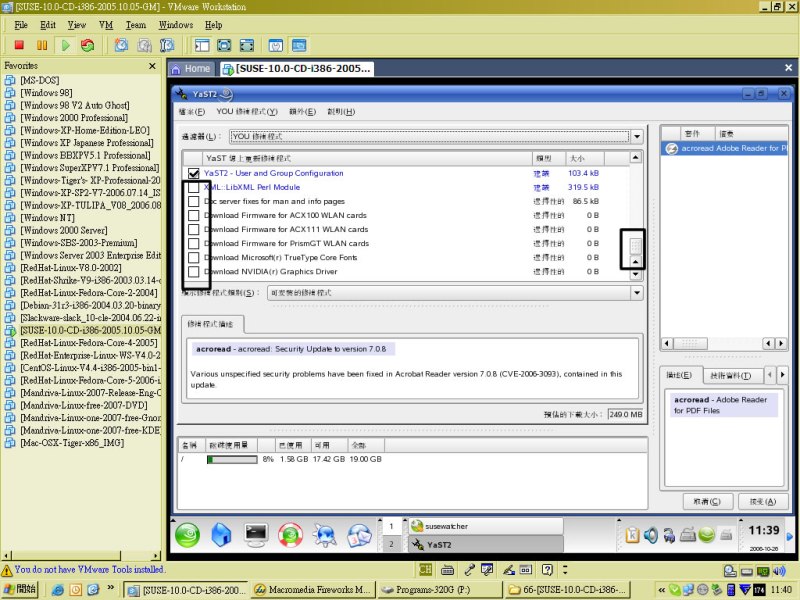The image size is (800, 600).
Task: Check the Download Firmware for PrismGT WLAN checkbox
Action: 193,243
